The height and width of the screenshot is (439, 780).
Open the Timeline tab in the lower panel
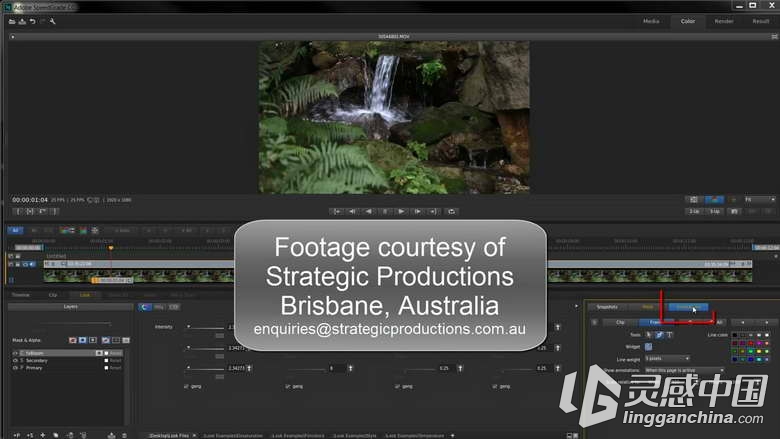tap(20, 295)
